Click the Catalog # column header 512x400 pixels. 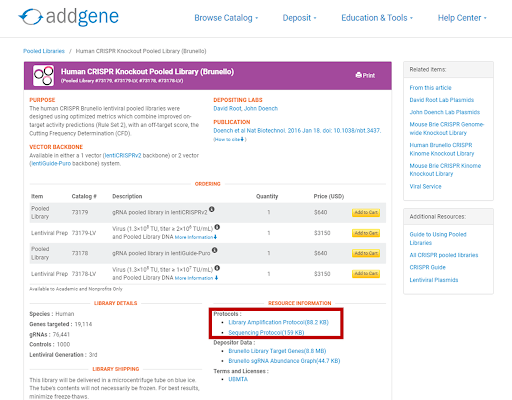[x=84, y=196]
